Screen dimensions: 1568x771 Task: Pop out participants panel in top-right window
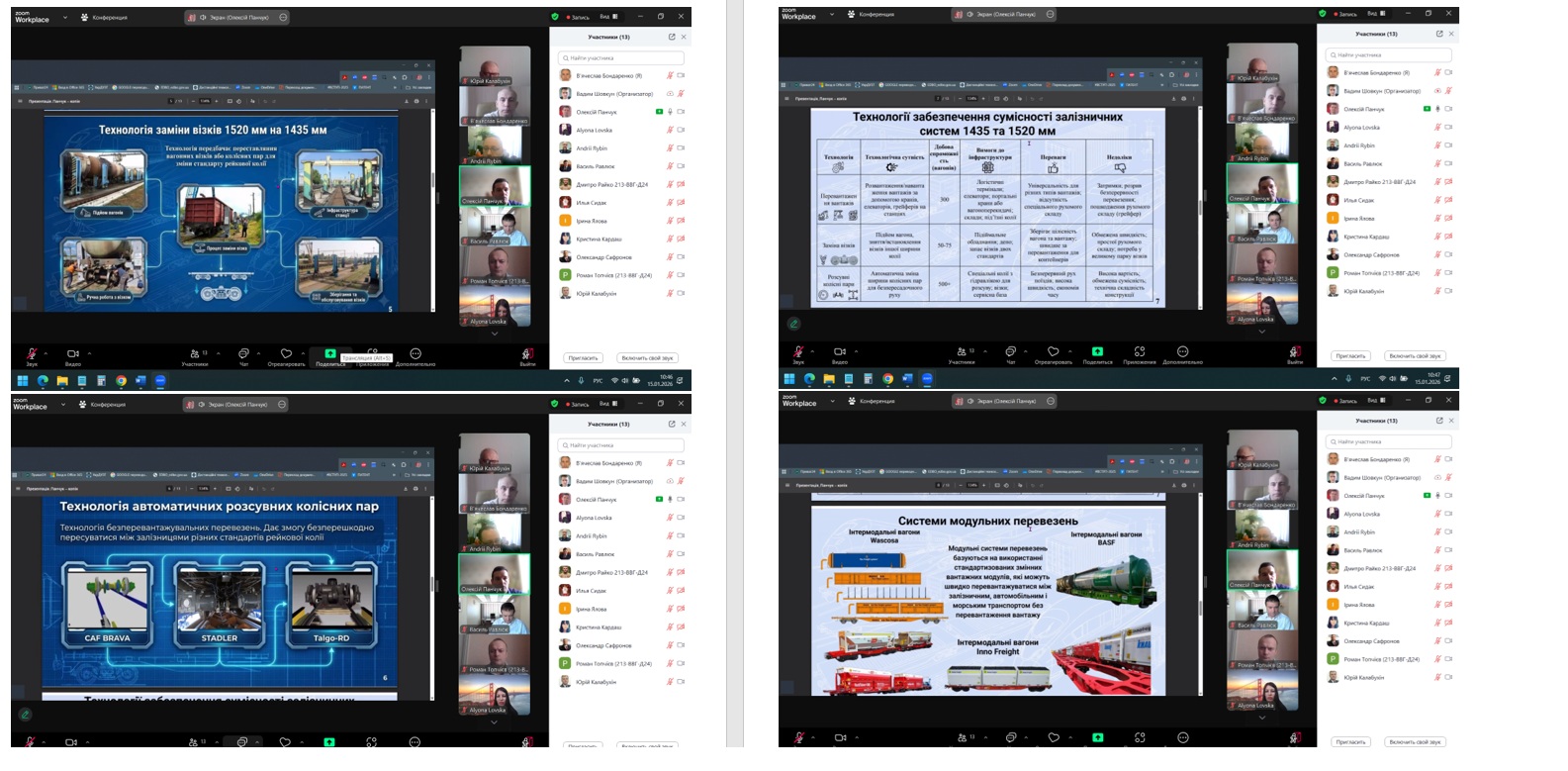coord(1438,34)
